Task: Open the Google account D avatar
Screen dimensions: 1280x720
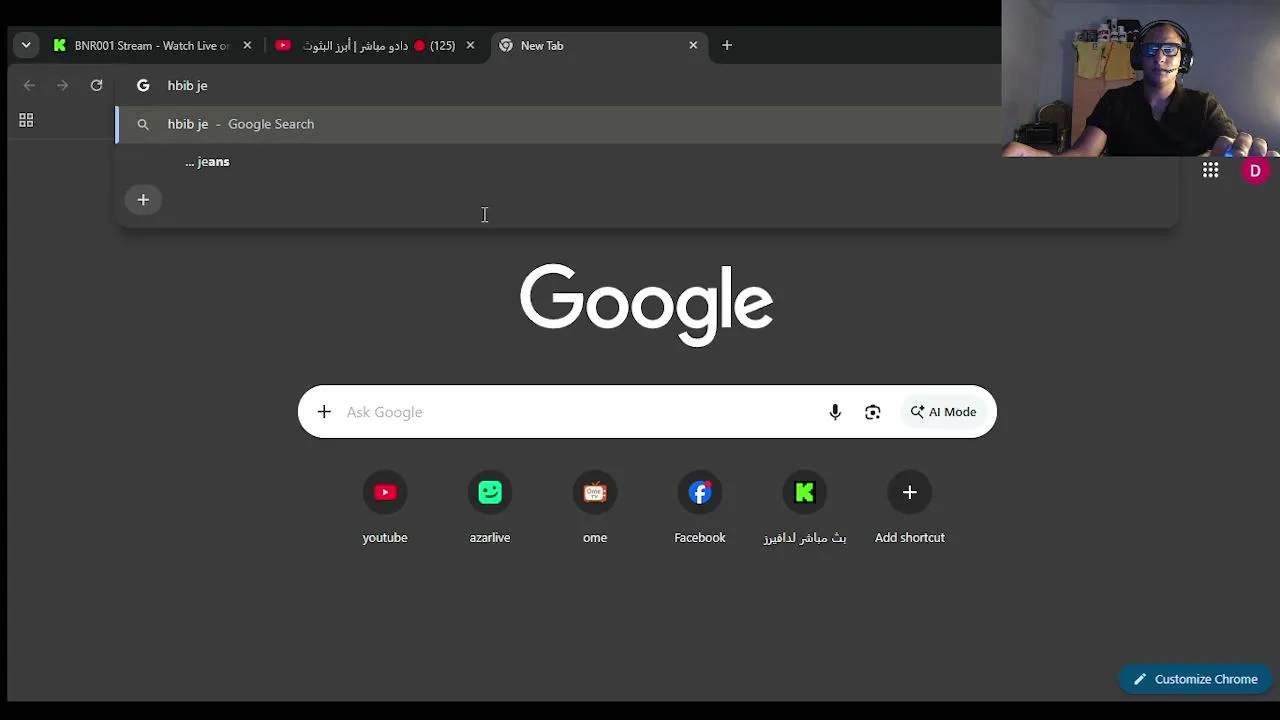Action: point(1255,170)
